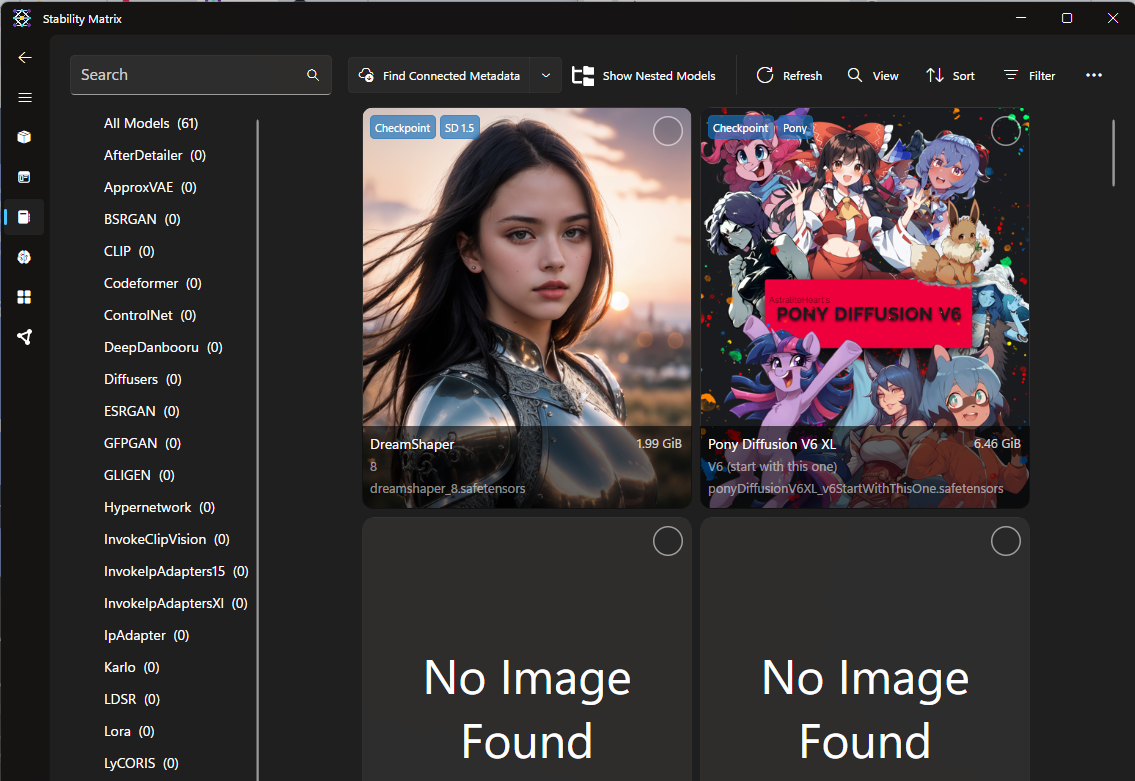
Task: Click dreamshaper_8.safetensors filename text
Action: [x=447, y=489]
